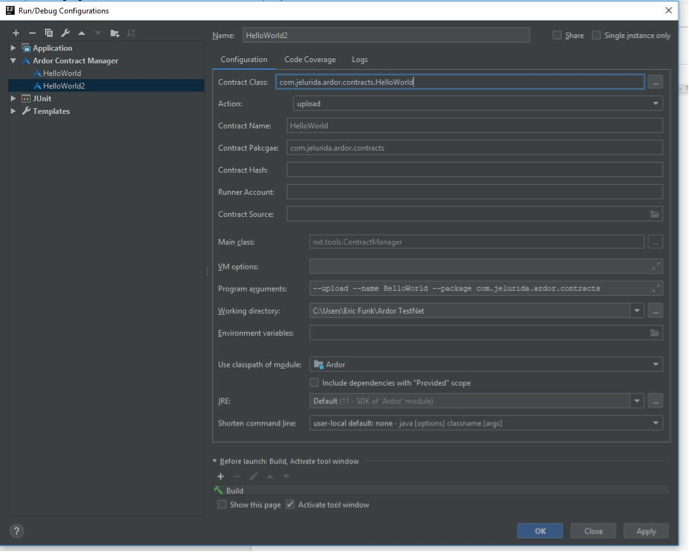Browse for Contract Source folder icon
Image resolution: width=689 pixels, height=552 pixels.
[654, 214]
